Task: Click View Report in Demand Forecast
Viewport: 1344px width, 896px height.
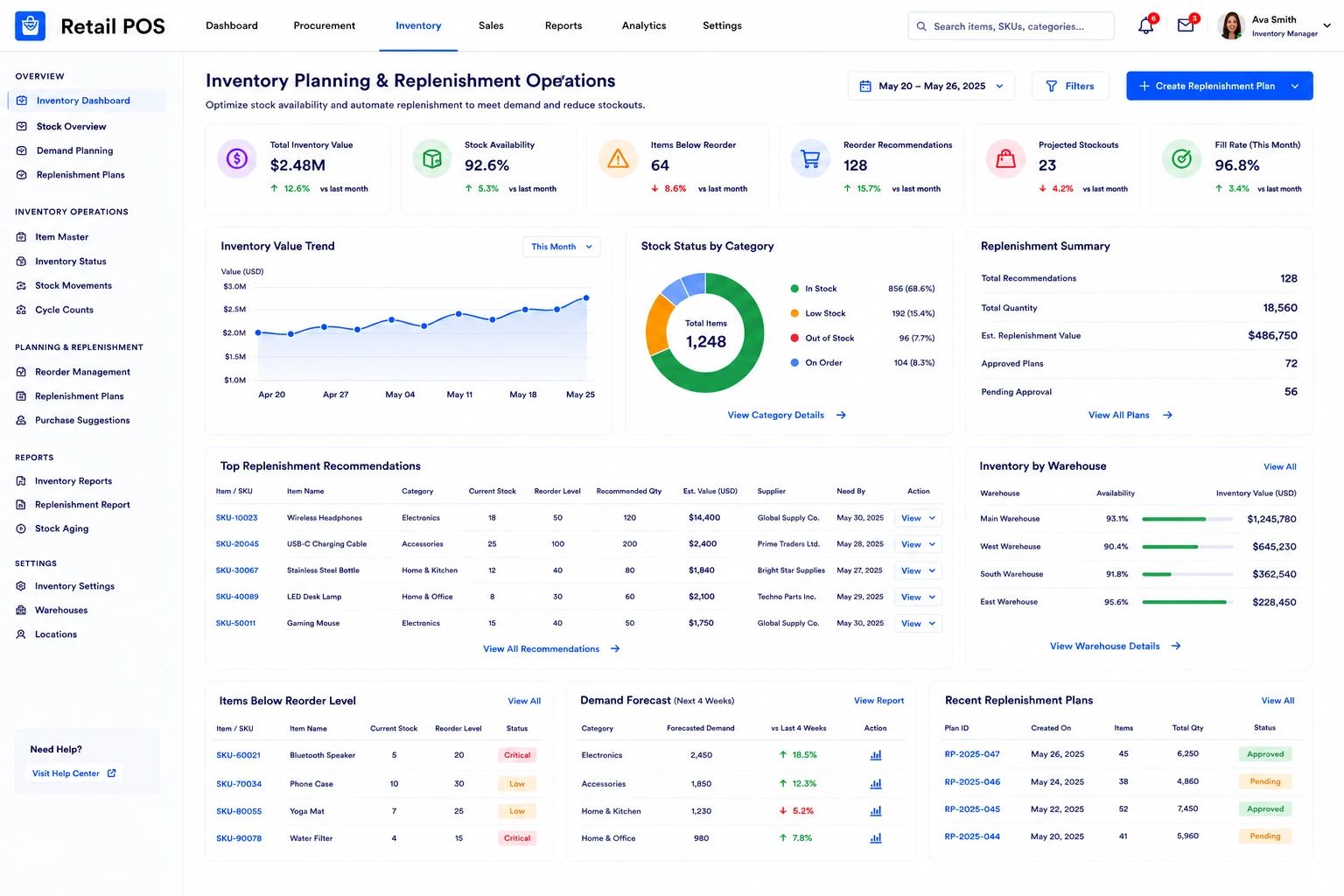Action: coord(878,701)
